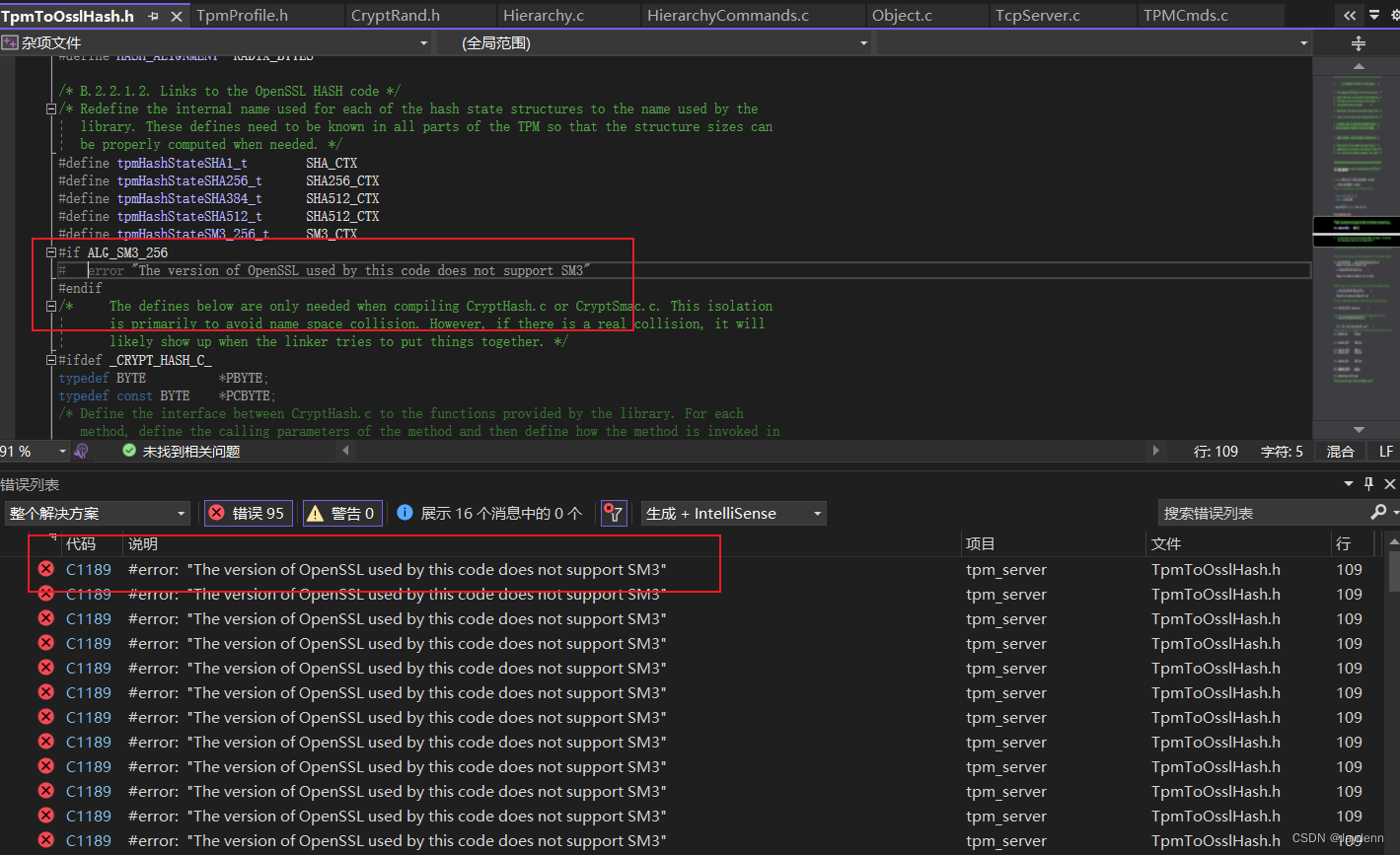The width and height of the screenshot is (1400, 855).
Task: Click the 错误列表 panel title
Action: click(x=30, y=484)
